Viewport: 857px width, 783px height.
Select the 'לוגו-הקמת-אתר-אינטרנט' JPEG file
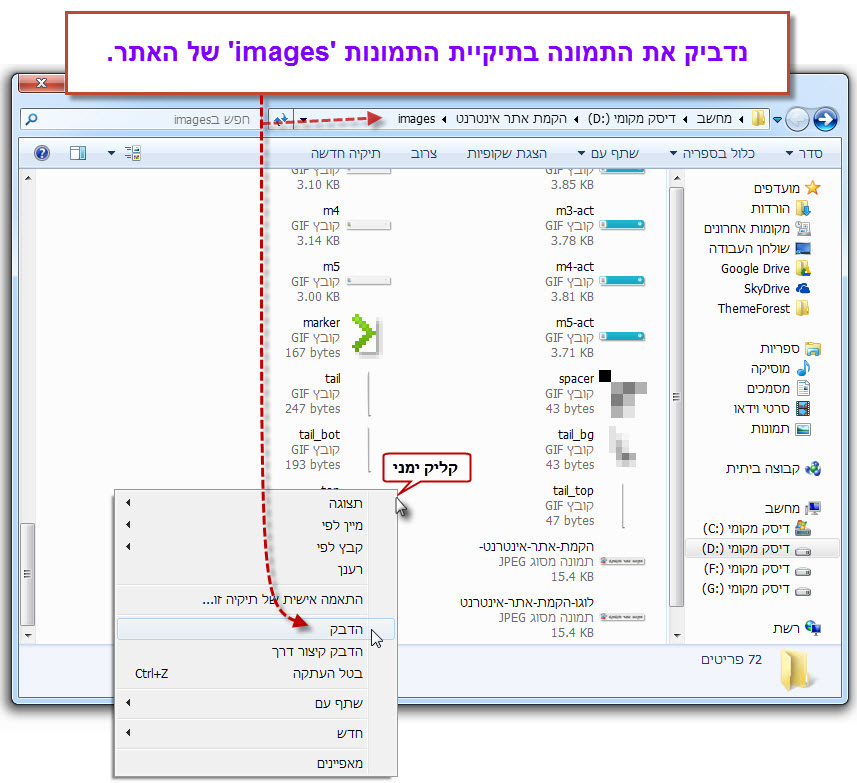552,617
